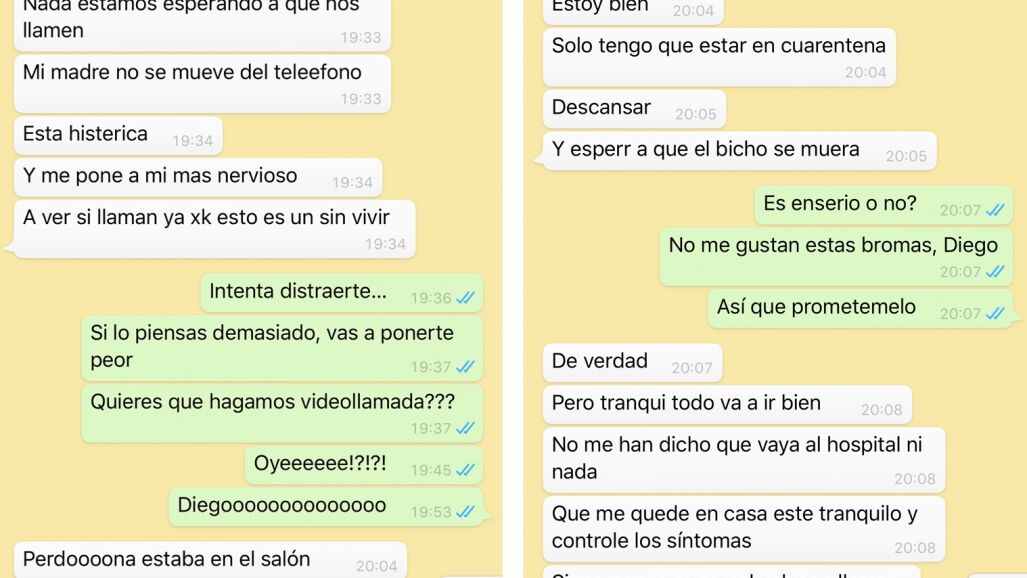
Task: Click the checkmarks on 'No me gustan estas bromas, Diego'
Action: pos(996,272)
